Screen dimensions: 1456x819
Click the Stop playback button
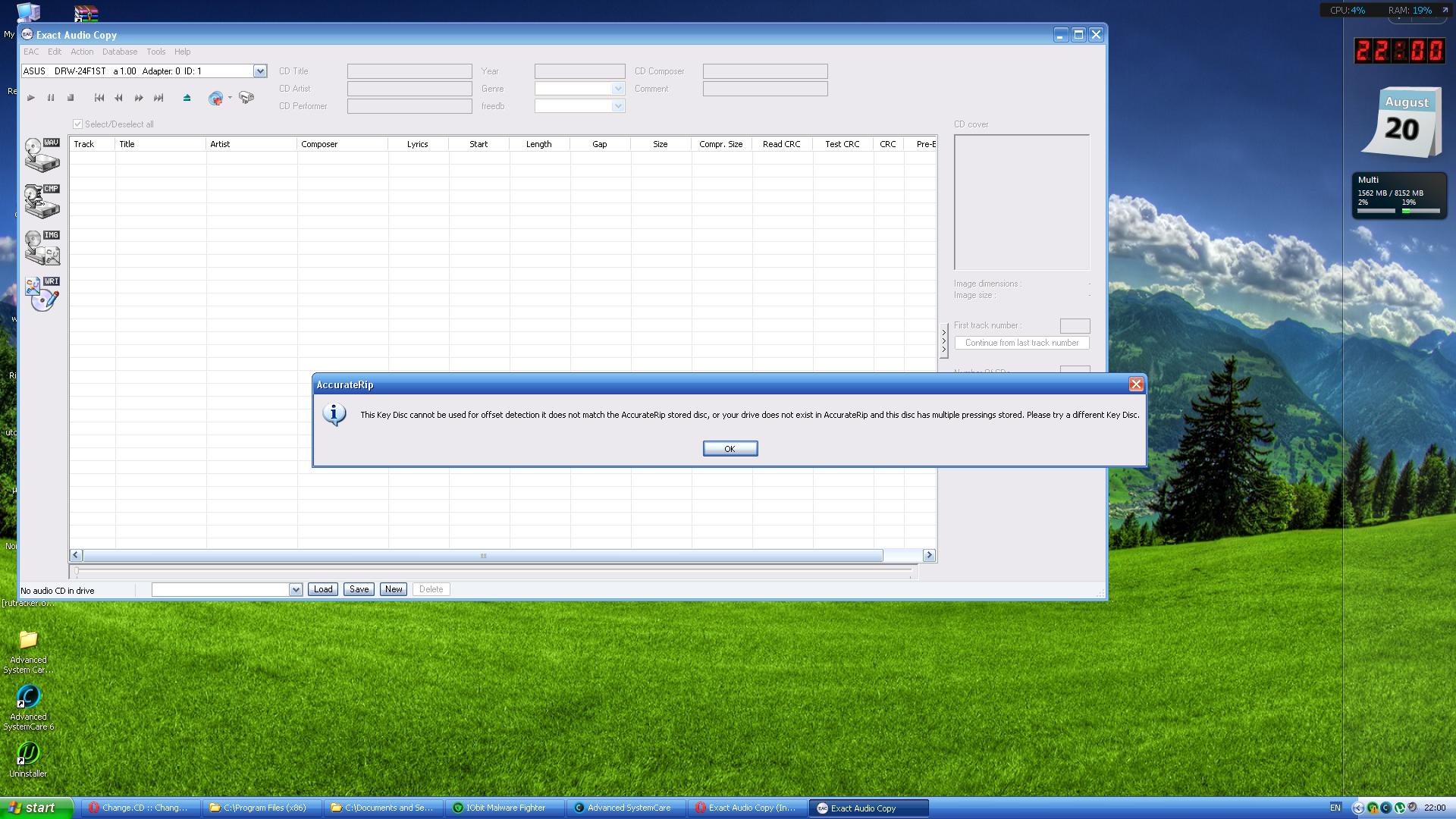(x=71, y=98)
